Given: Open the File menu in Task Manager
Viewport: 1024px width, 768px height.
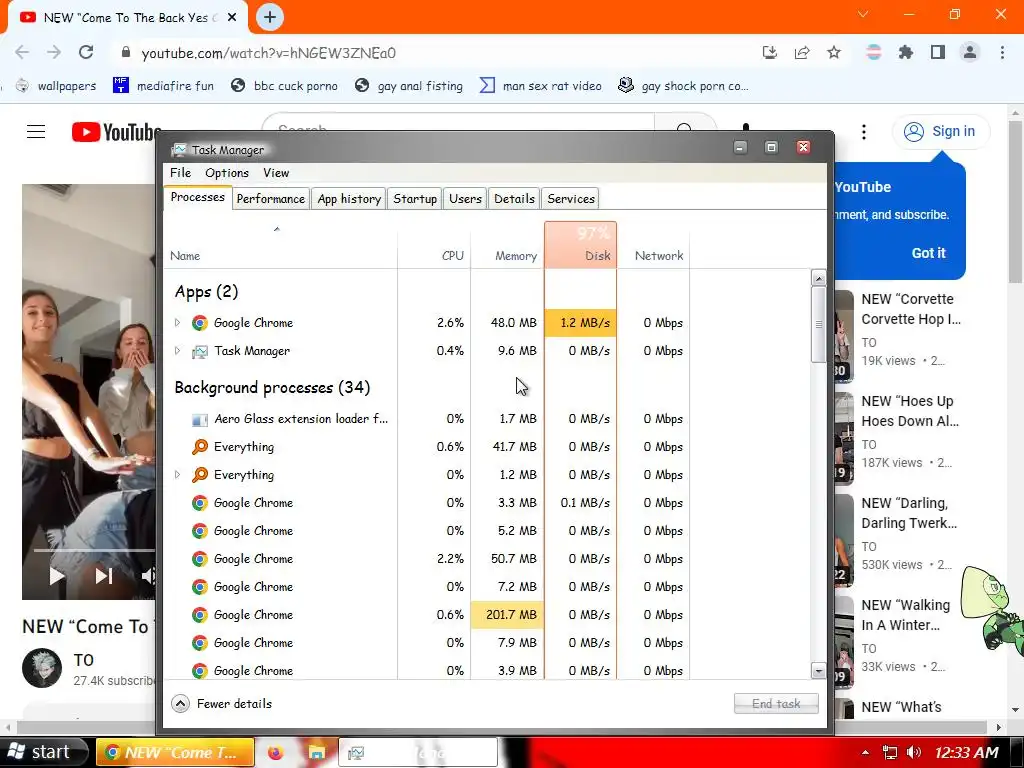Looking at the screenshot, I should (180, 172).
